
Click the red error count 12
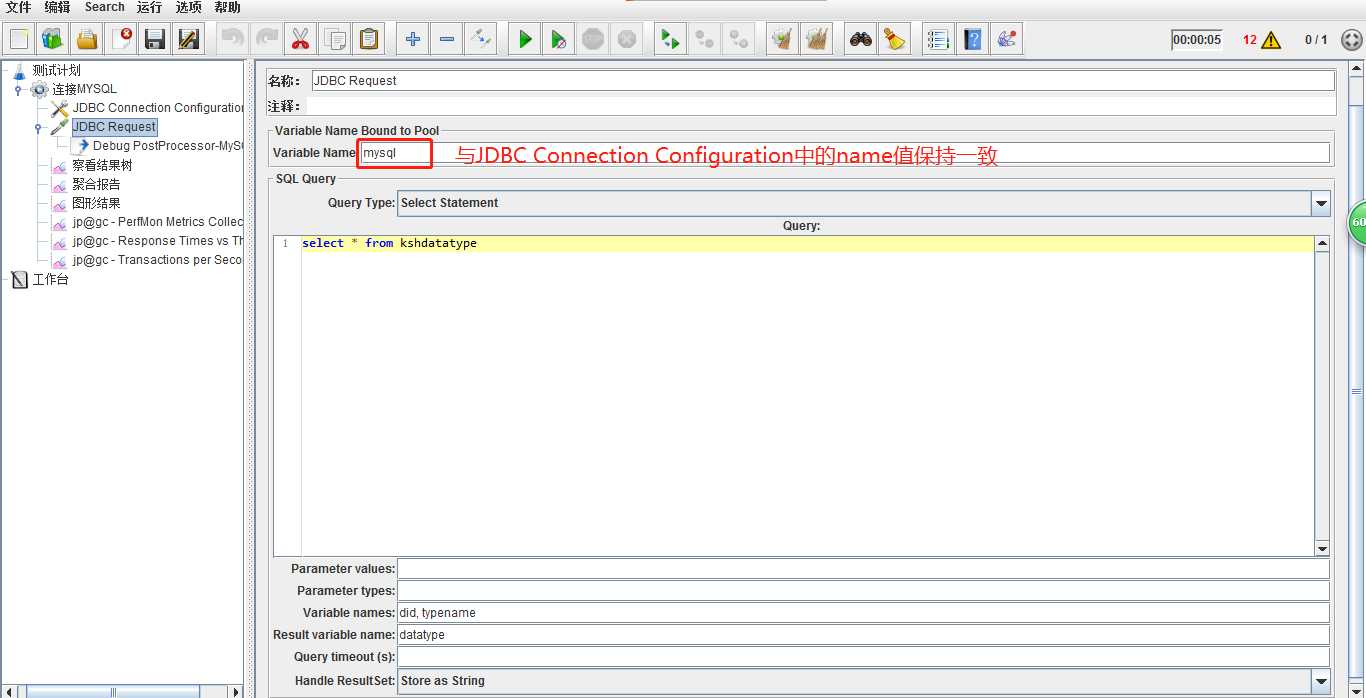point(1249,40)
